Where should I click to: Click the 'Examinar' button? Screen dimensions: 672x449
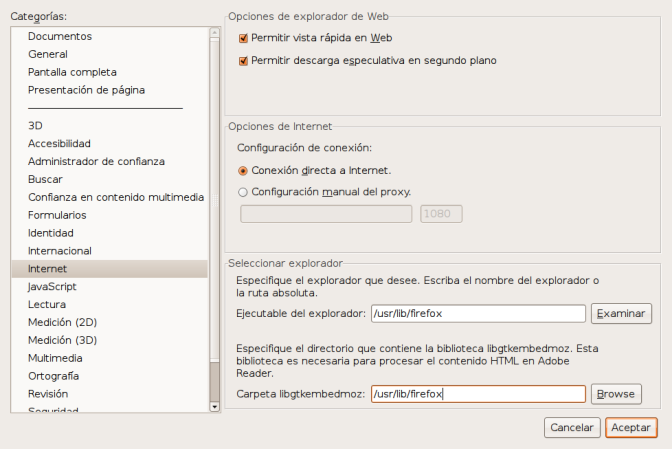(x=621, y=314)
